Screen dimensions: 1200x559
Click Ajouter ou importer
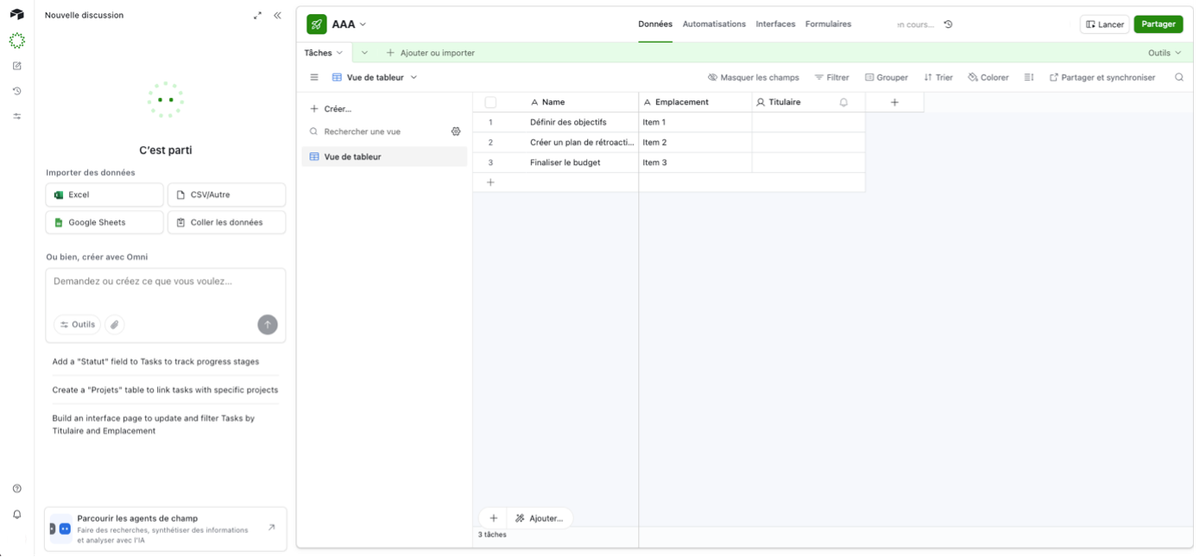(430, 53)
